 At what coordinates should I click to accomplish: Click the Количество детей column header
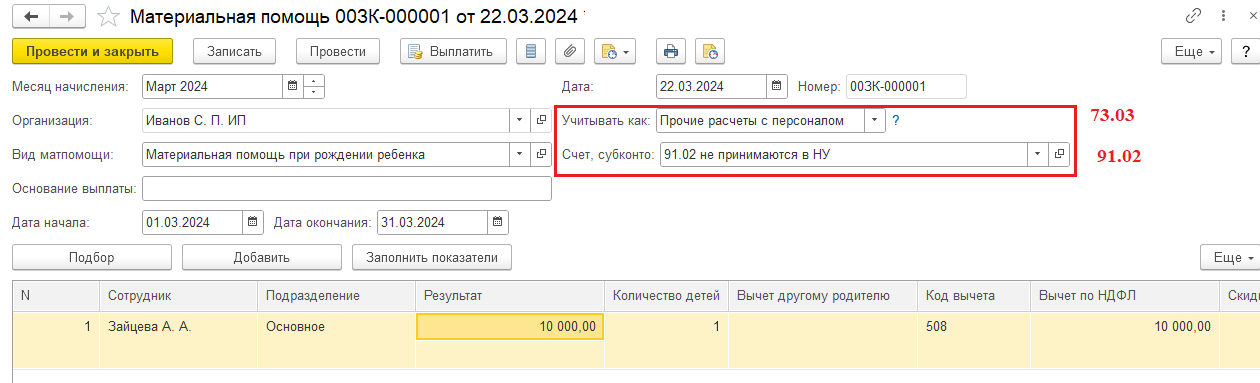(666, 296)
